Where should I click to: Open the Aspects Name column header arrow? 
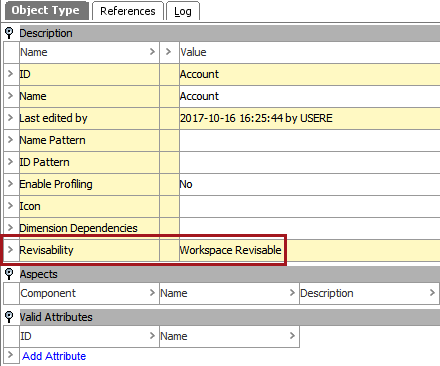tap(292, 293)
